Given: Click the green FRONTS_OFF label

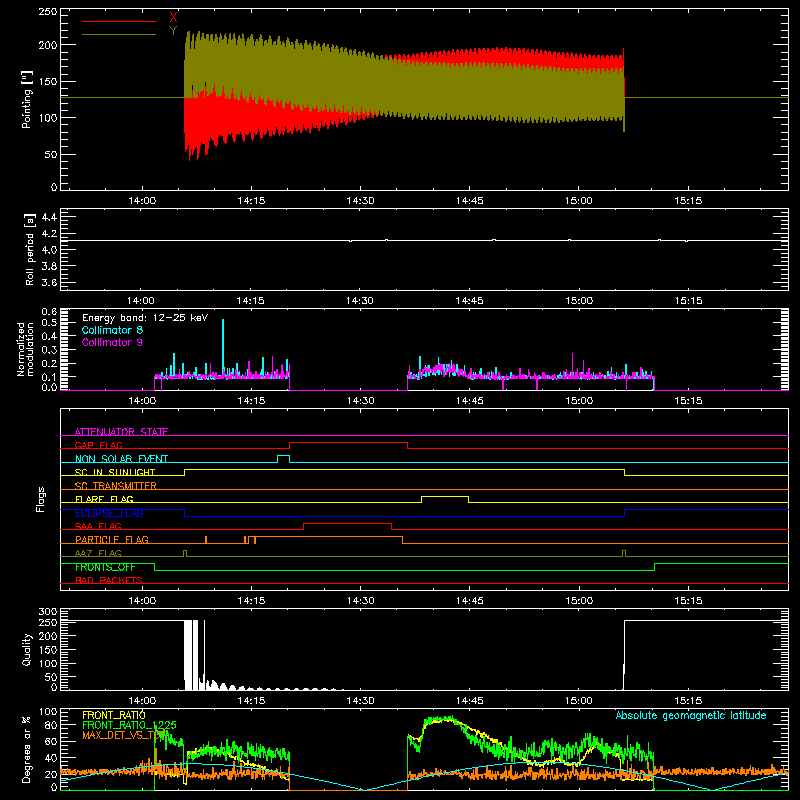Looking at the screenshot, I should [105, 567].
